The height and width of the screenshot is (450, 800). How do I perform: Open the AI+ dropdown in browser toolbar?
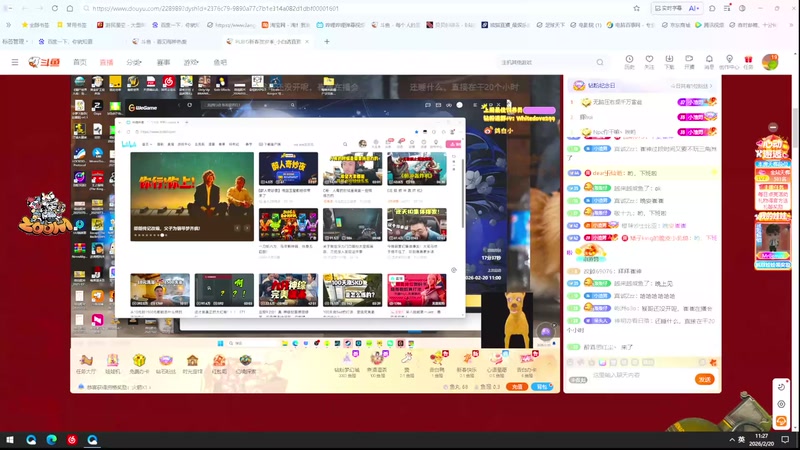pos(694,9)
